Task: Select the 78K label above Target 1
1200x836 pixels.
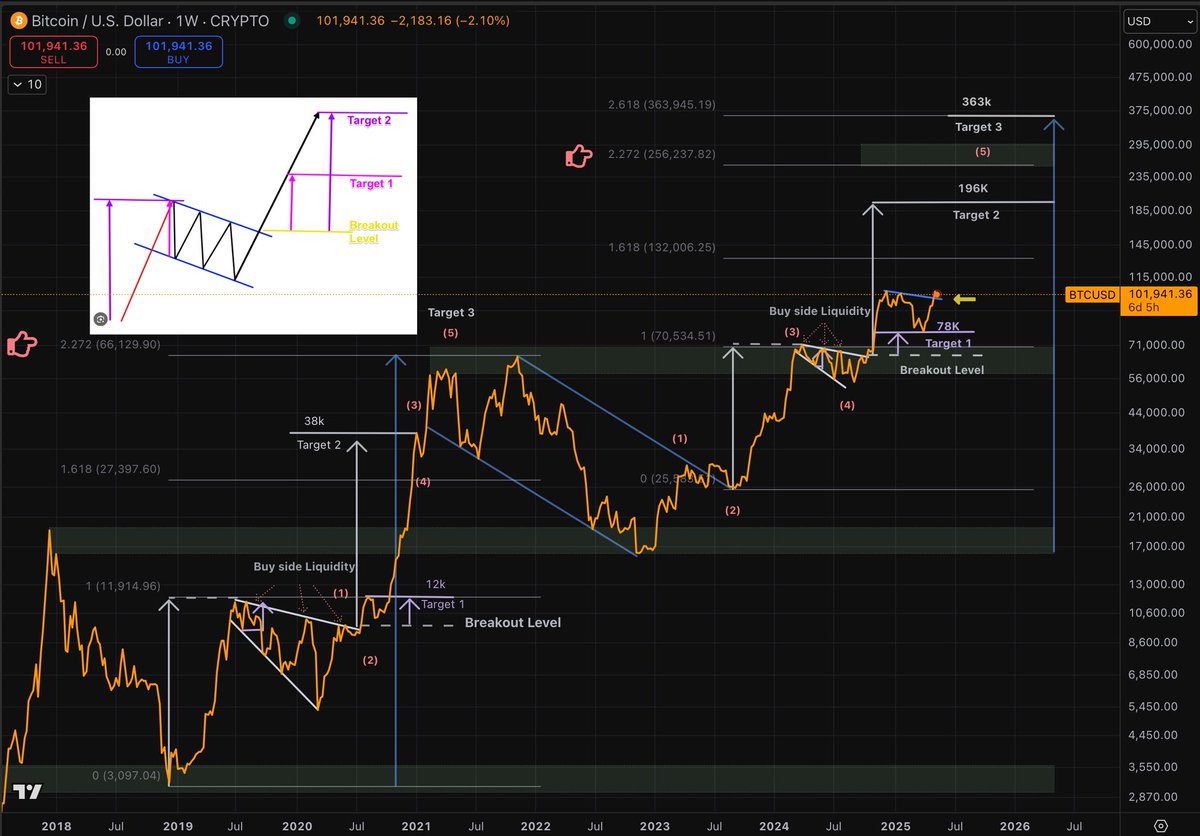Action: (949, 326)
